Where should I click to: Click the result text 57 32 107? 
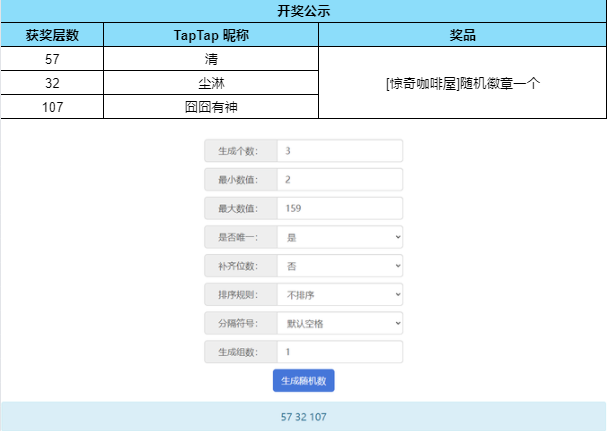point(304,417)
